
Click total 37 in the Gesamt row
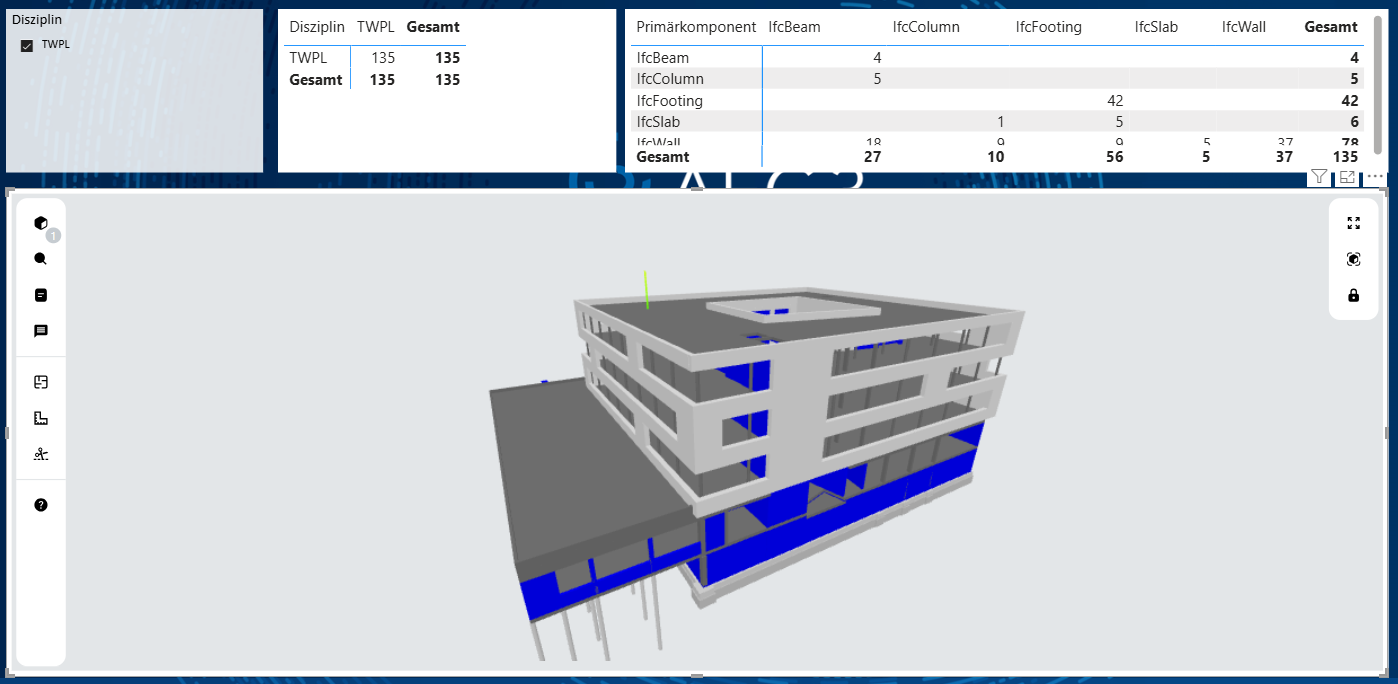(x=1284, y=157)
